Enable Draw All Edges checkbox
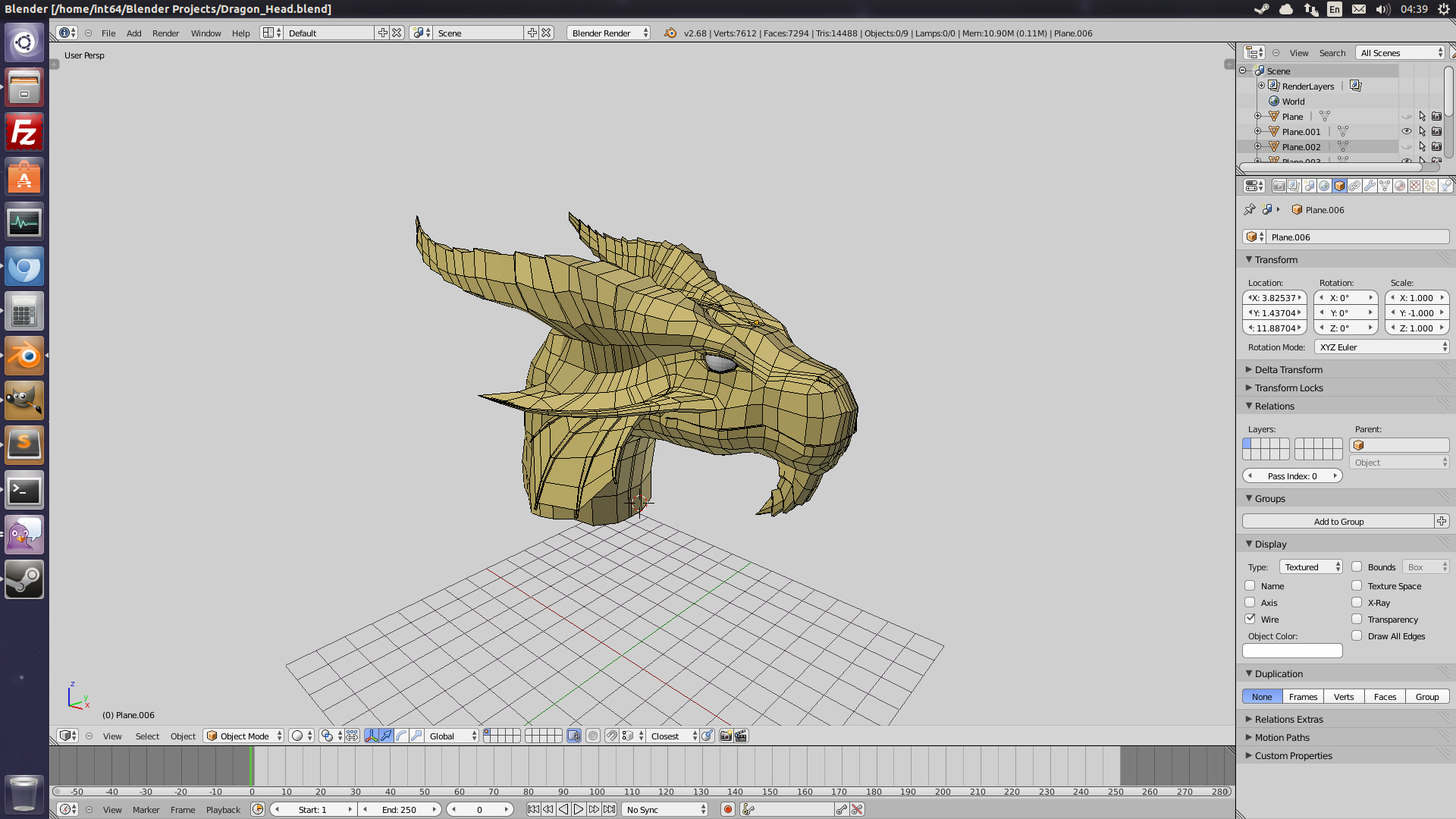The height and width of the screenshot is (819, 1456). pos(1357,635)
